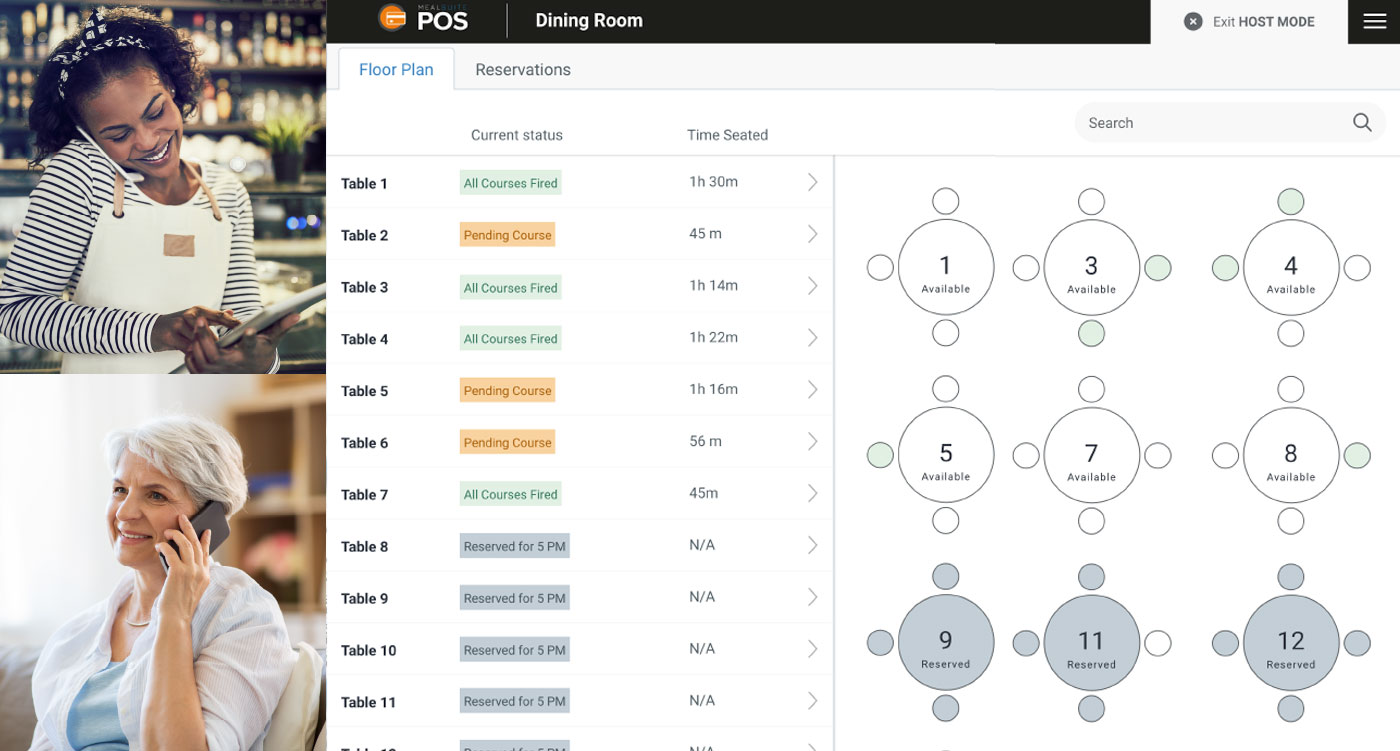Click Table 10 Reserved for 5 PM badge

tap(514, 650)
